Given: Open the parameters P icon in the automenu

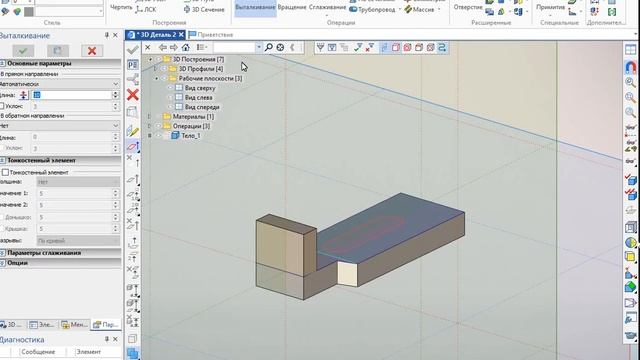Looking at the screenshot, I should [x=133, y=65].
